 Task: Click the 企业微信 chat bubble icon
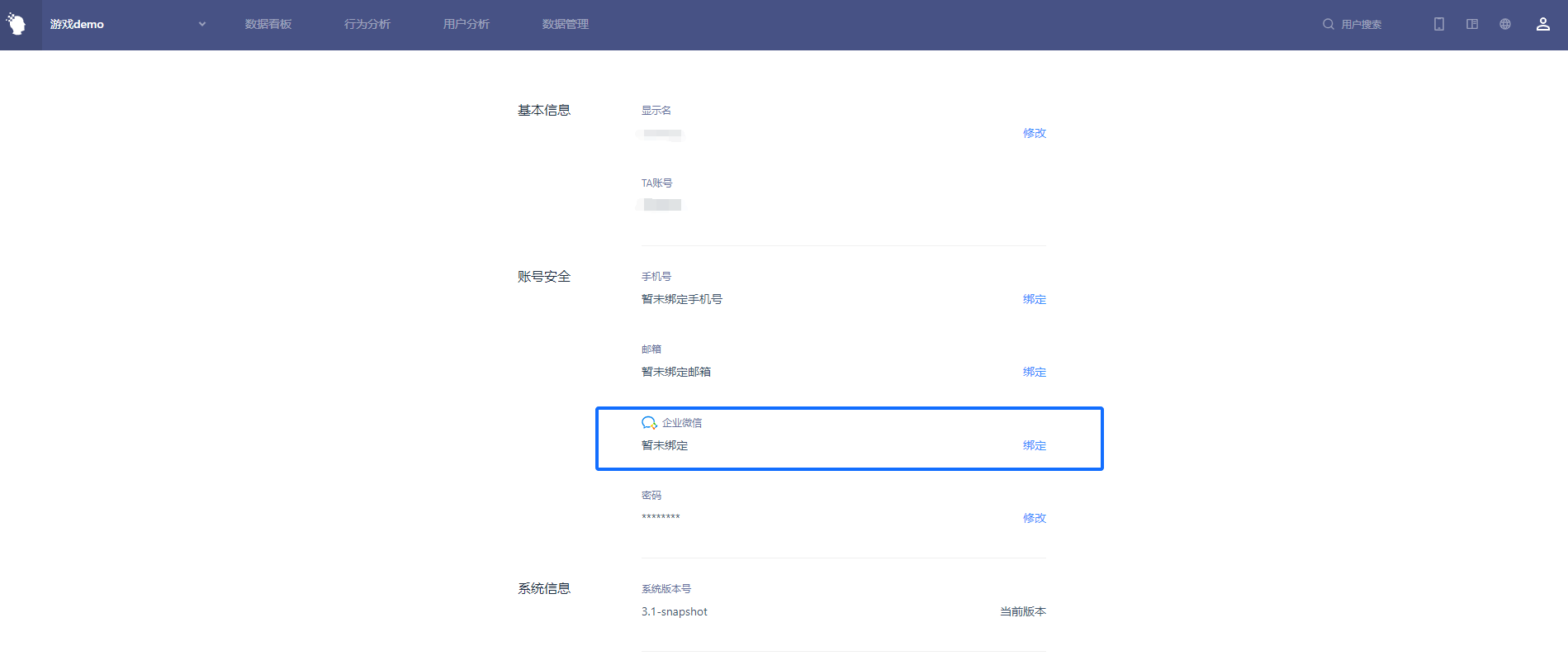[649, 423]
